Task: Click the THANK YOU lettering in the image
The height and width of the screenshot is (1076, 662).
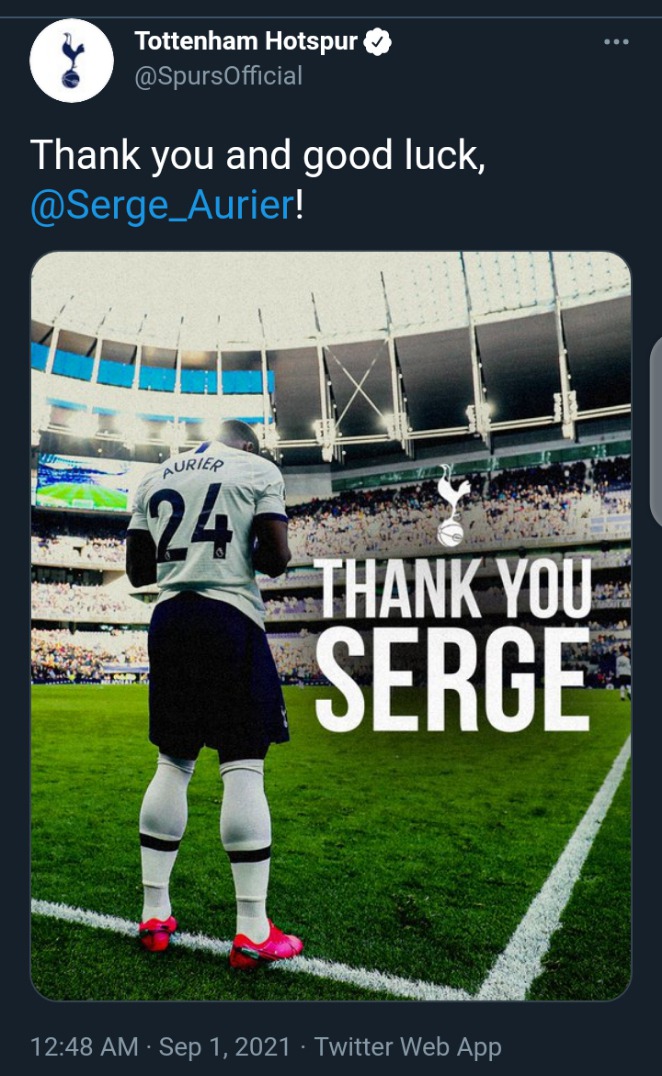Action: point(452,589)
